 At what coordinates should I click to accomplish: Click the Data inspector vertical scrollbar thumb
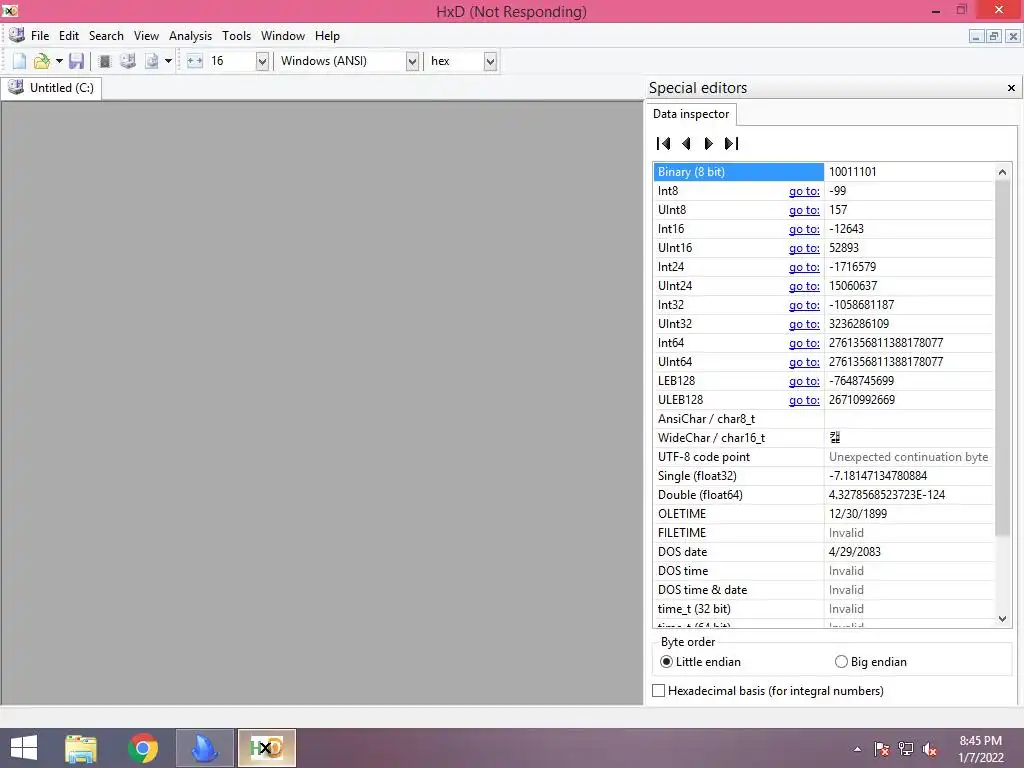(1002, 358)
